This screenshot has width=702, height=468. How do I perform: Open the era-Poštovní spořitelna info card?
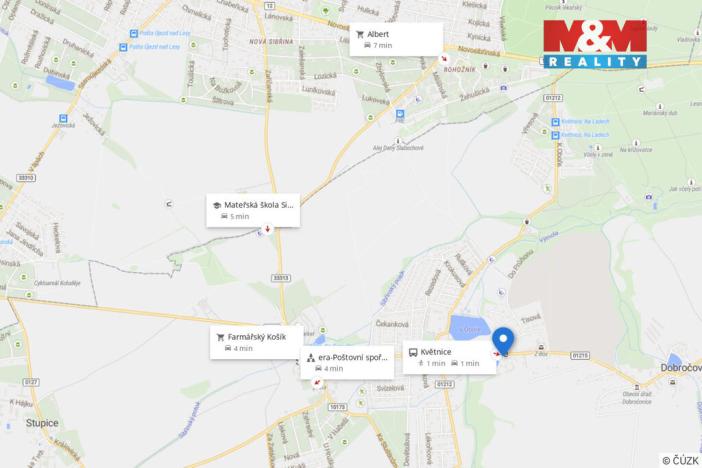347,362
